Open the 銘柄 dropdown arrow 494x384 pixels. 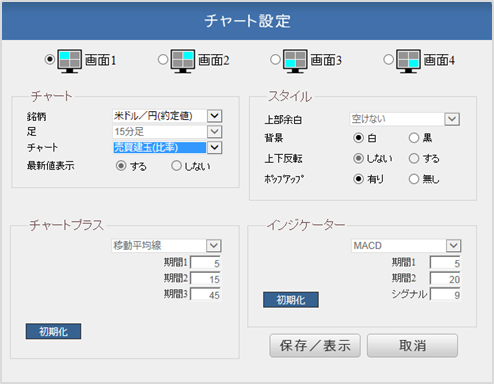tap(214, 116)
